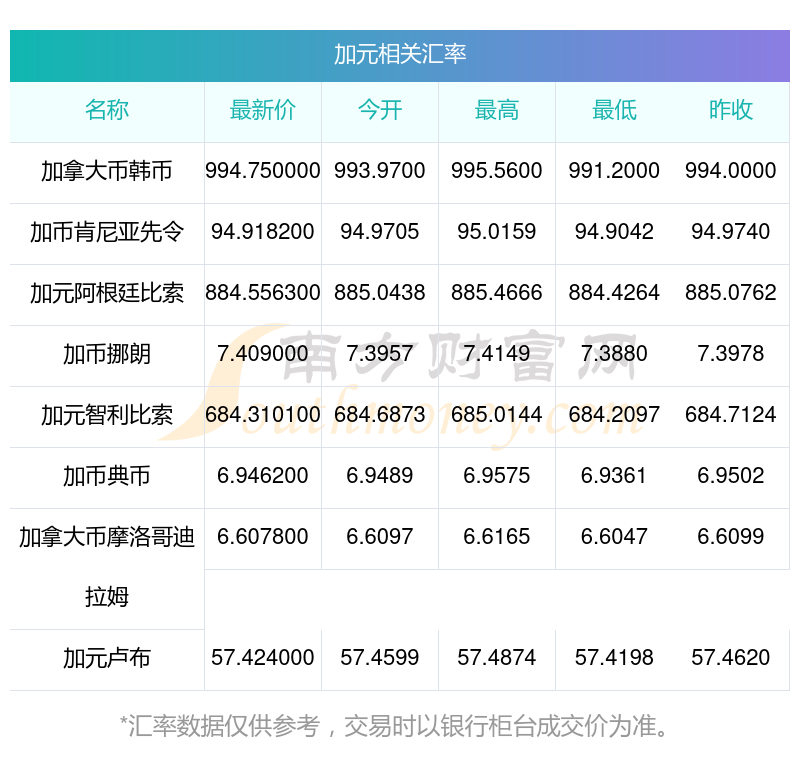Click previous close 994.0000

coord(731,170)
